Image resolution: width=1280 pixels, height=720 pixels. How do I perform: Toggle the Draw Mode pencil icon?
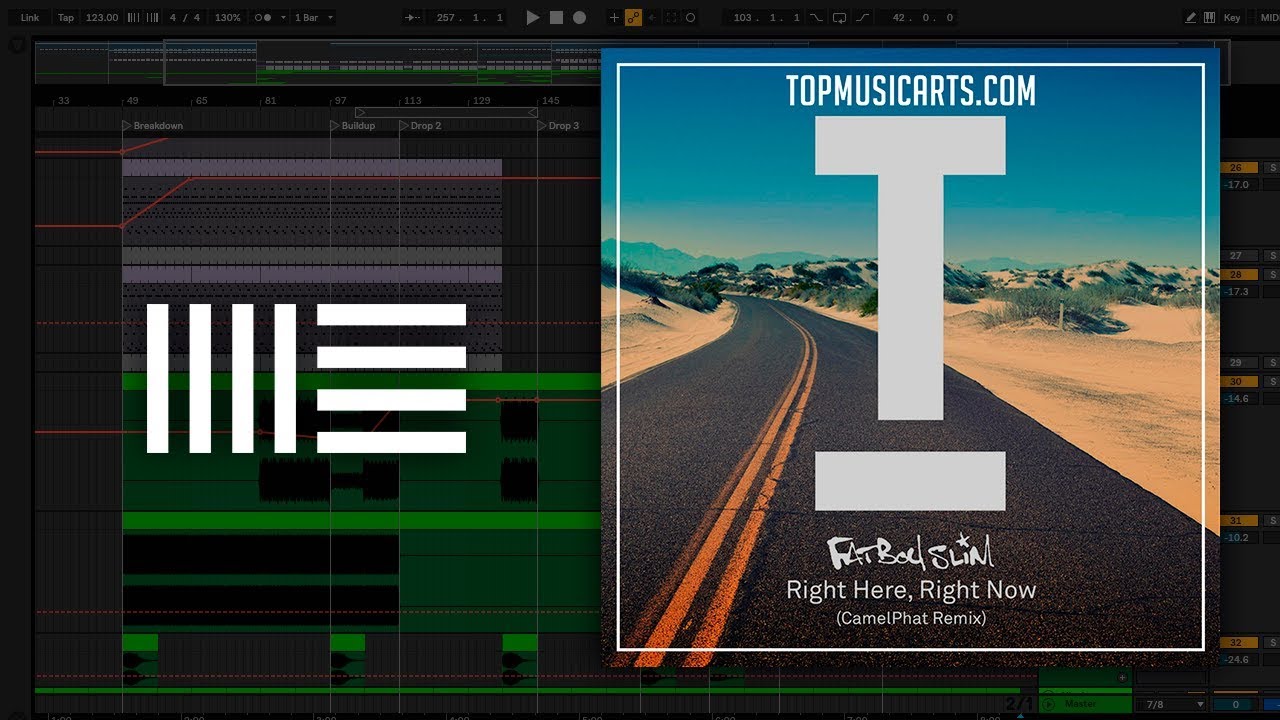tap(1190, 18)
